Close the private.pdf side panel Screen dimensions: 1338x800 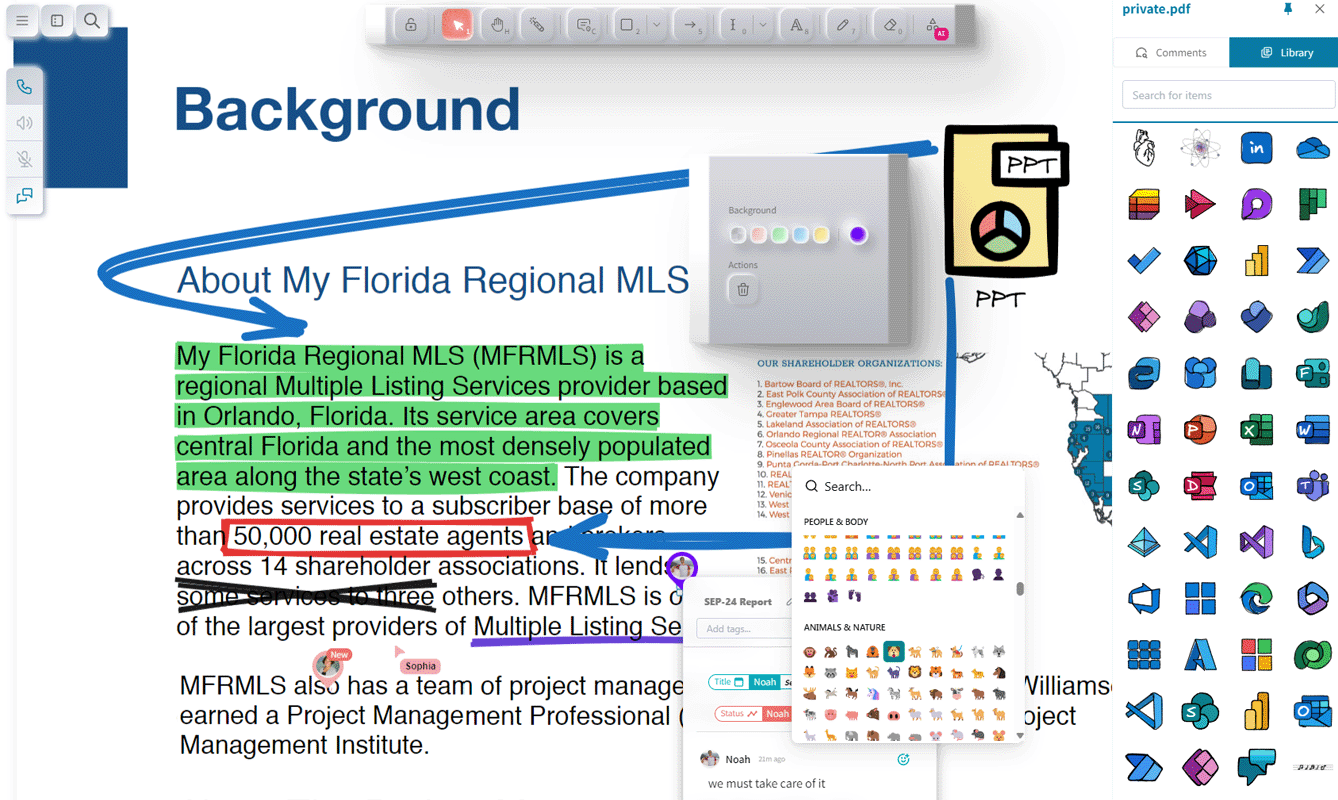(x=1320, y=9)
